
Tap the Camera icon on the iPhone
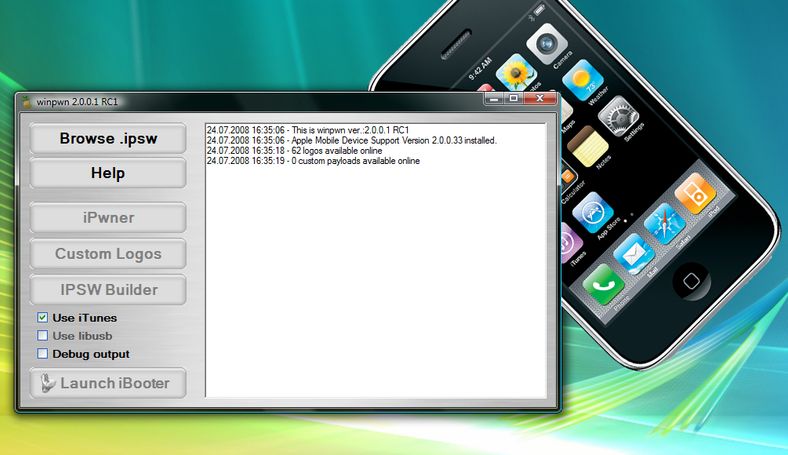tap(547, 44)
